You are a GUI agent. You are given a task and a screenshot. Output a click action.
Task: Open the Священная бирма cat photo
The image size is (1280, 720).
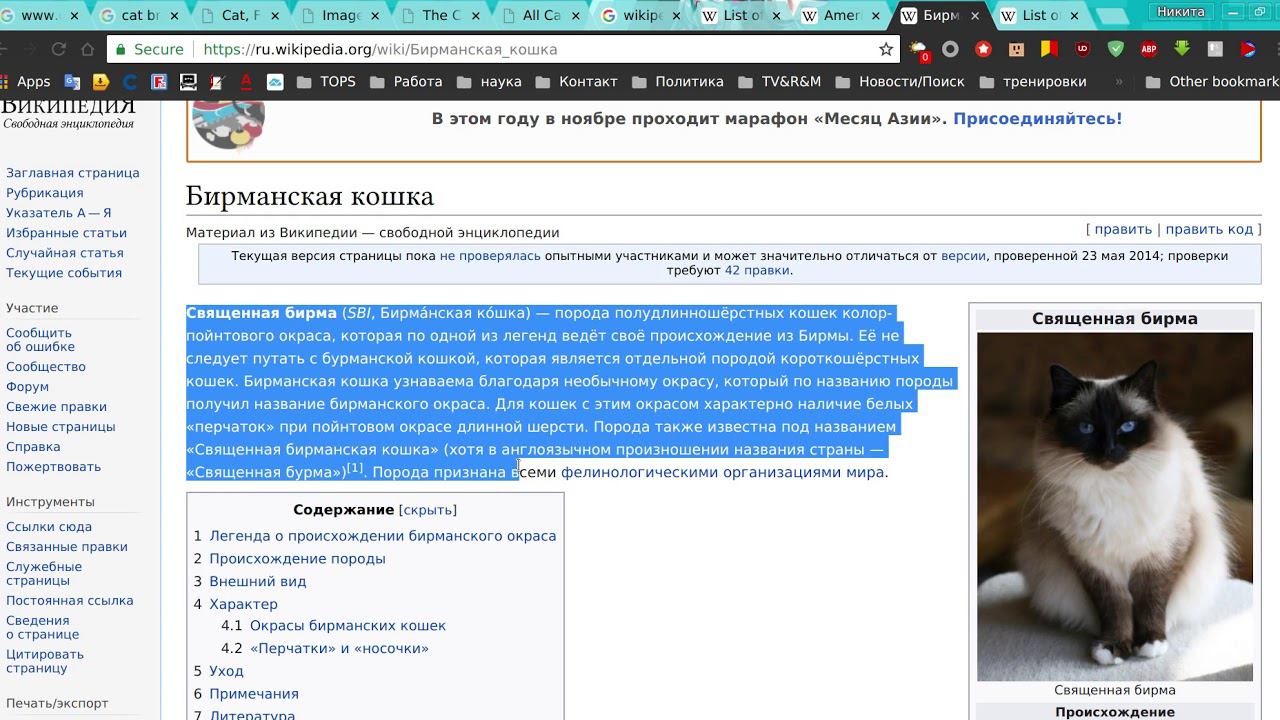[1114, 507]
